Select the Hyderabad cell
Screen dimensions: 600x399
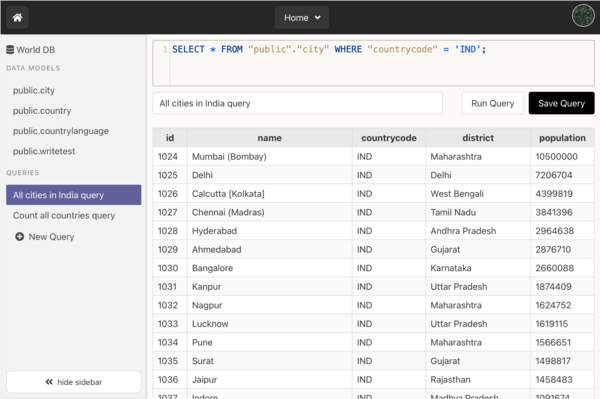pyautogui.click(x=269, y=231)
